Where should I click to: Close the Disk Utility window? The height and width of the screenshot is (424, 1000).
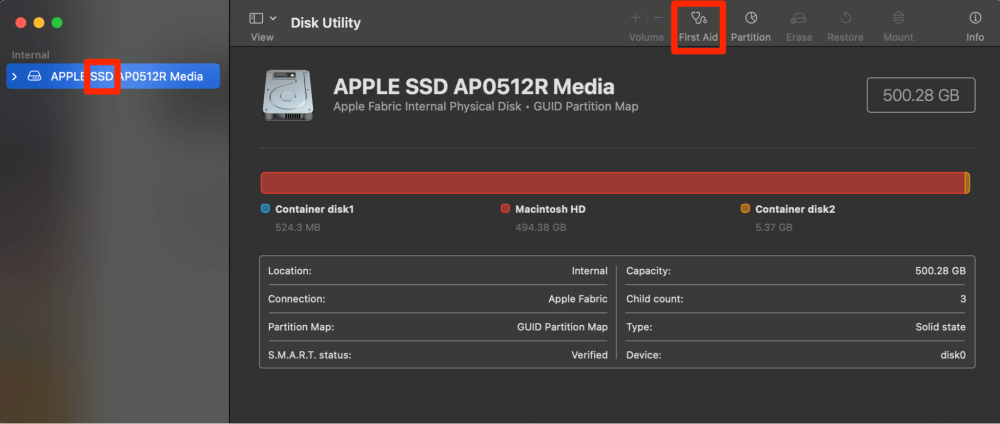[20, 22]
